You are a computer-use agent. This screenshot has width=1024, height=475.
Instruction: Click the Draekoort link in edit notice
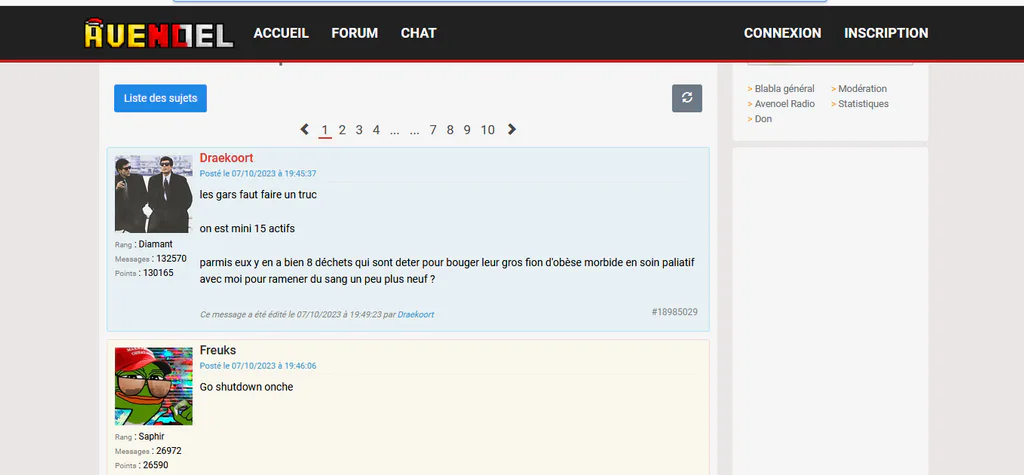[416, 314]
